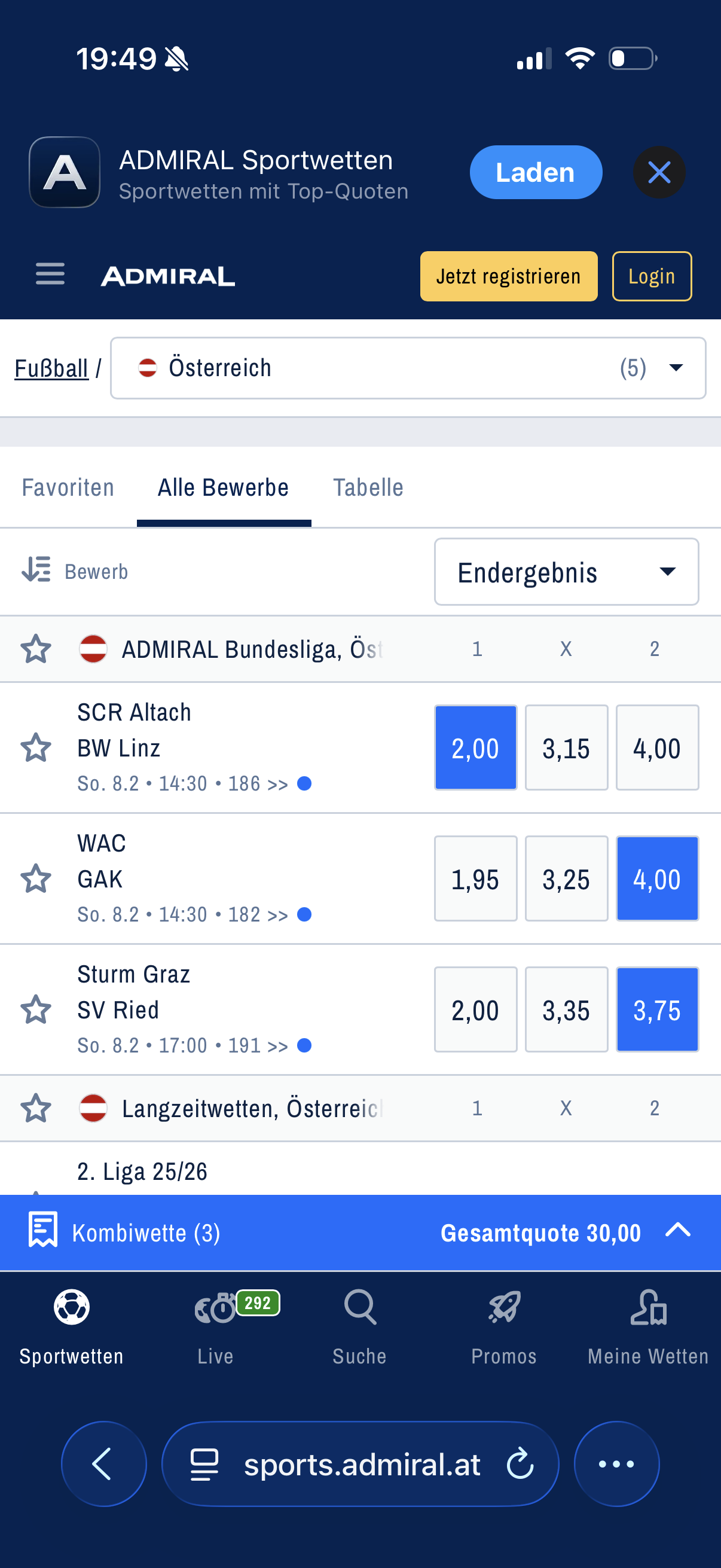The height and width of the screenshot is (1568, 721).
Task: Favorite the SCR Altach vs BW Linz match
Action: pyautogui.click(x=36, y=748)
